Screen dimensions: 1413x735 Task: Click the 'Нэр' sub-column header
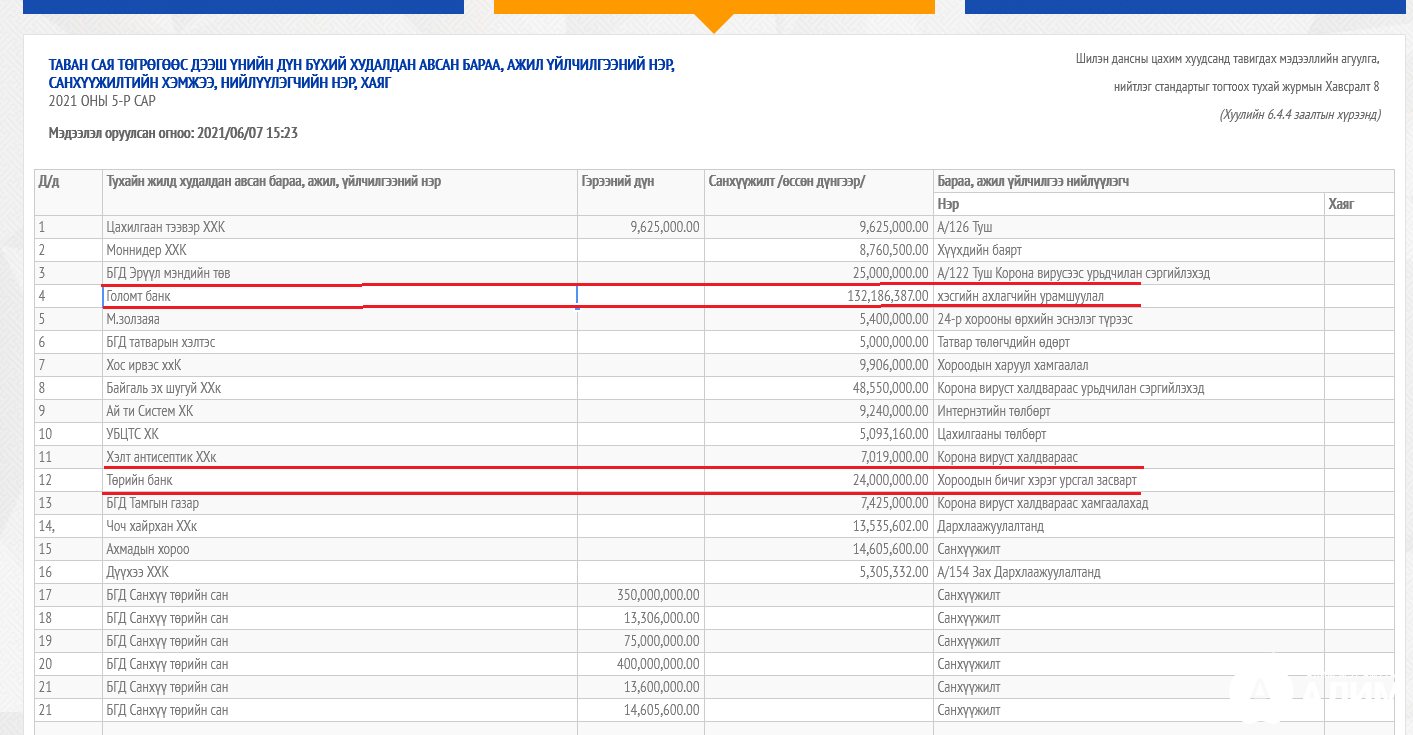point(1129,204)
